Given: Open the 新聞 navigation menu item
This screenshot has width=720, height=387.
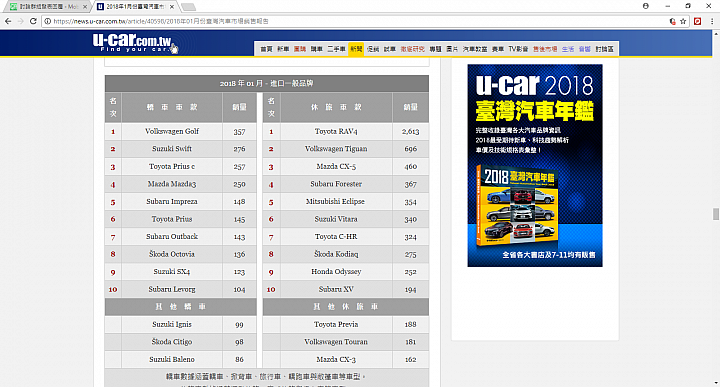Looking at the screenshot, I should pyautogui.click(x=356, y=49).
